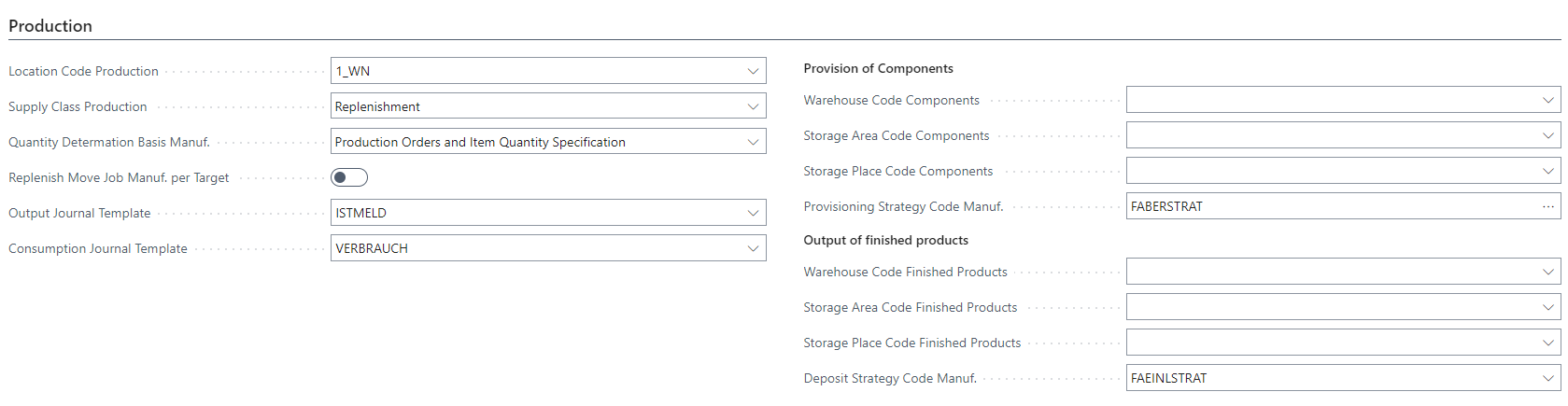Expand Deposit Strategy Code Manuf. dropdown
This screenshot has height=406, width=1568.
[1547, 378]
